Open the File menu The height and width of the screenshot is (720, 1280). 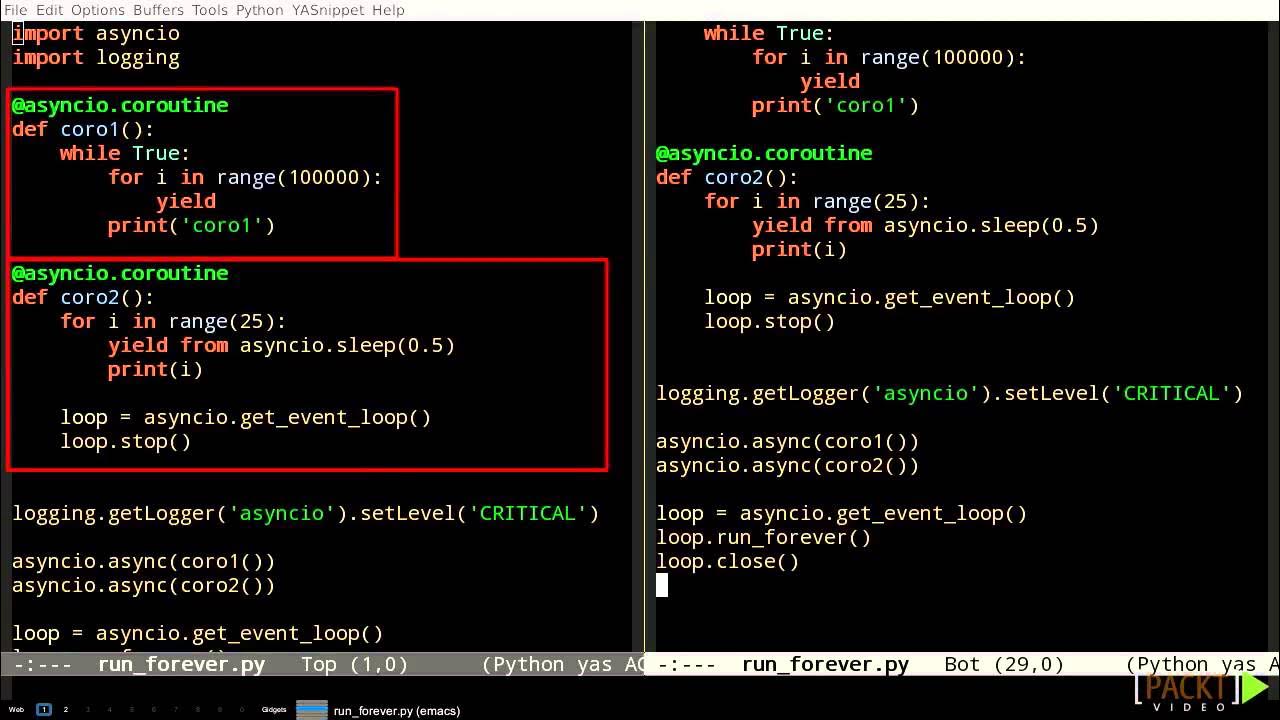point(16,10)
